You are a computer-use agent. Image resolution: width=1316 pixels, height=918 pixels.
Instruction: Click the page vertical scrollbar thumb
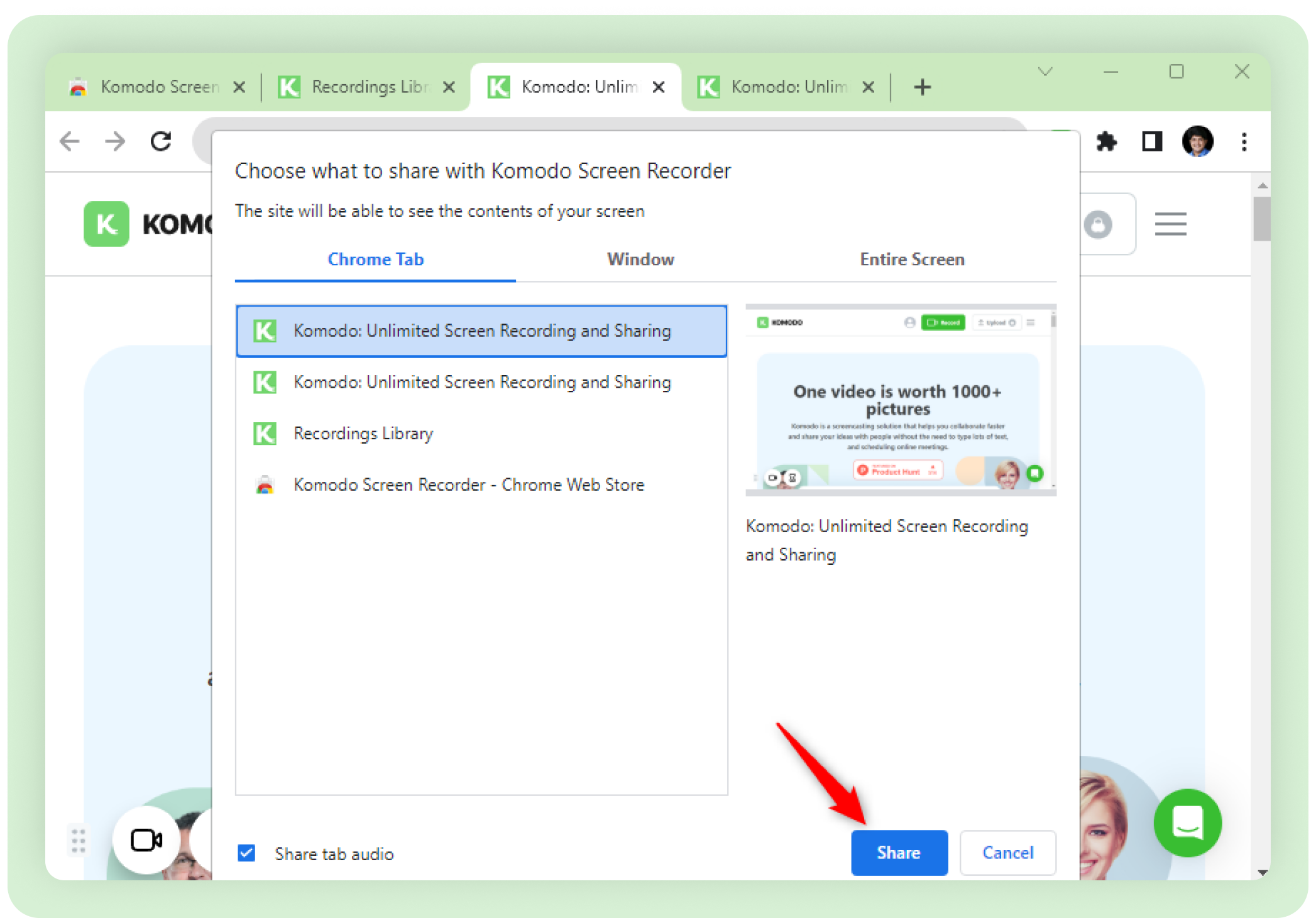point(1261,218)
